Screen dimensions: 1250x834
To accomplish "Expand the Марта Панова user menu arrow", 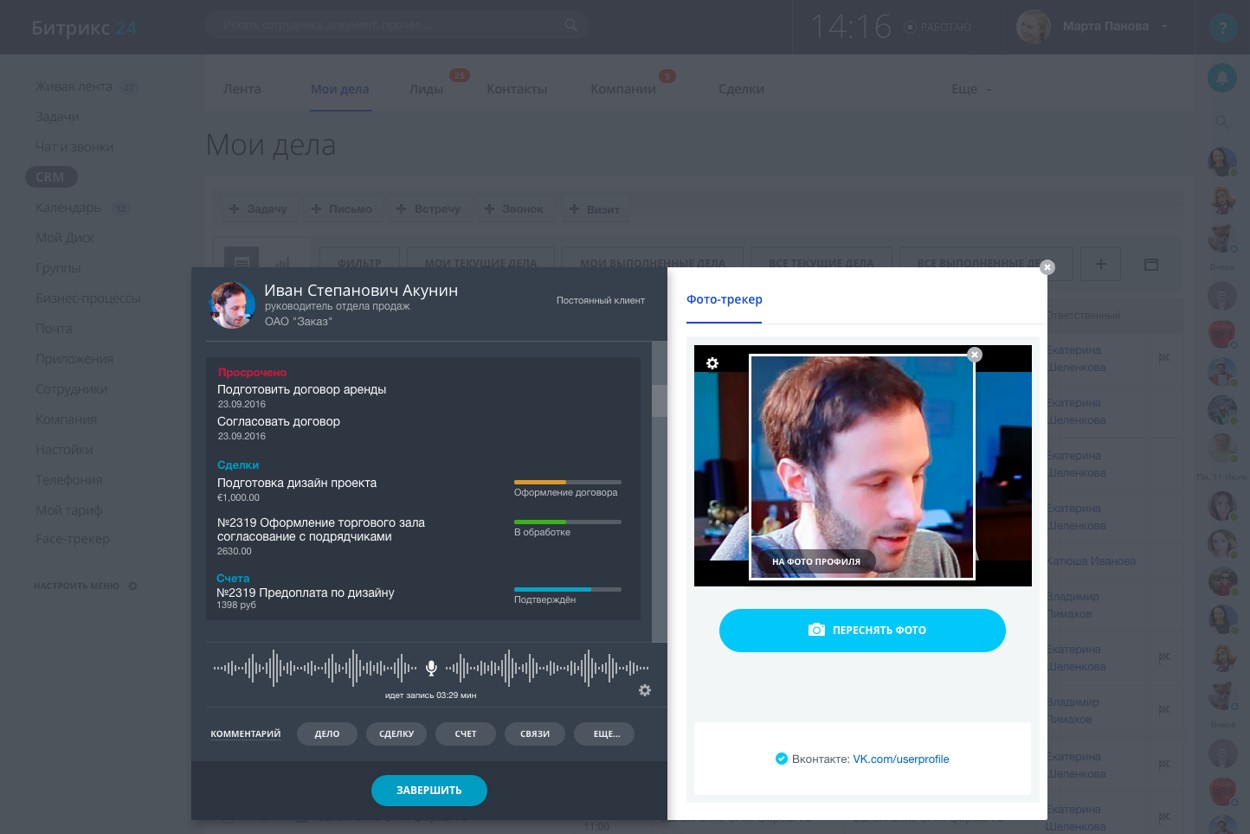I will [1165, 27].
